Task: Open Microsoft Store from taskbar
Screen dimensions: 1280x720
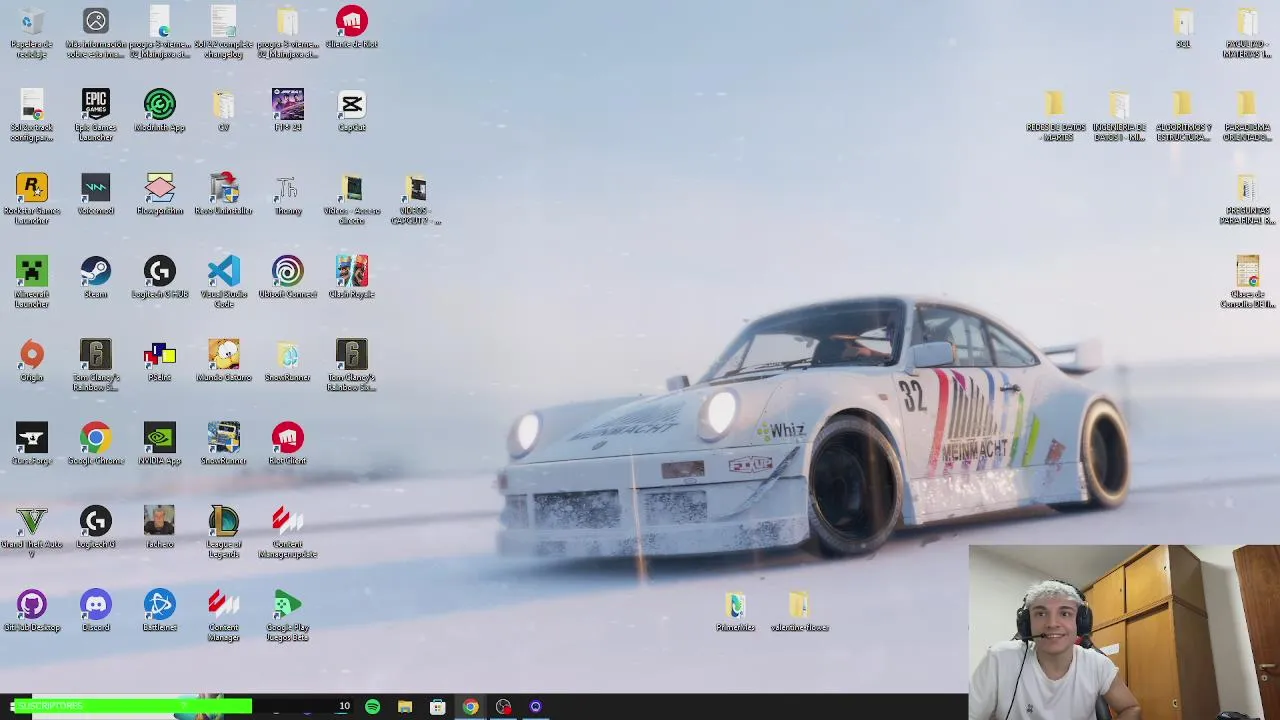Action: (437, 707)
